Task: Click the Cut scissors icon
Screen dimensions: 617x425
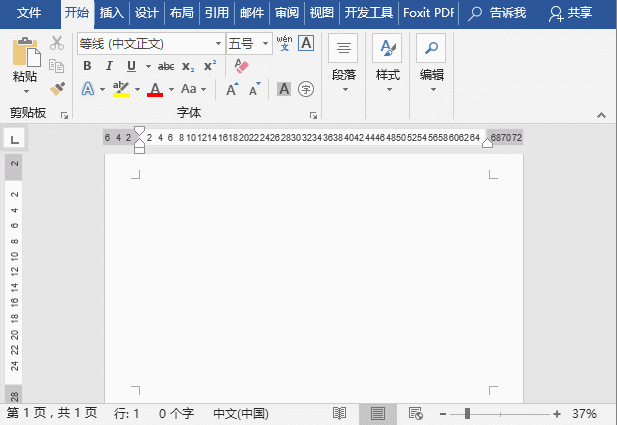Action: [x=57, y=43]
